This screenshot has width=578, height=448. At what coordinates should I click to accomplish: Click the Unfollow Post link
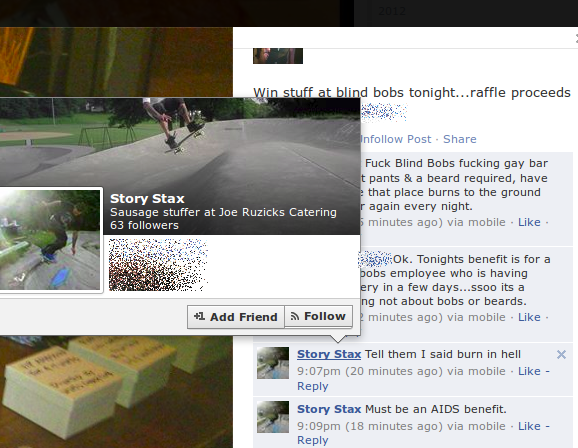(x=395, y=139)
